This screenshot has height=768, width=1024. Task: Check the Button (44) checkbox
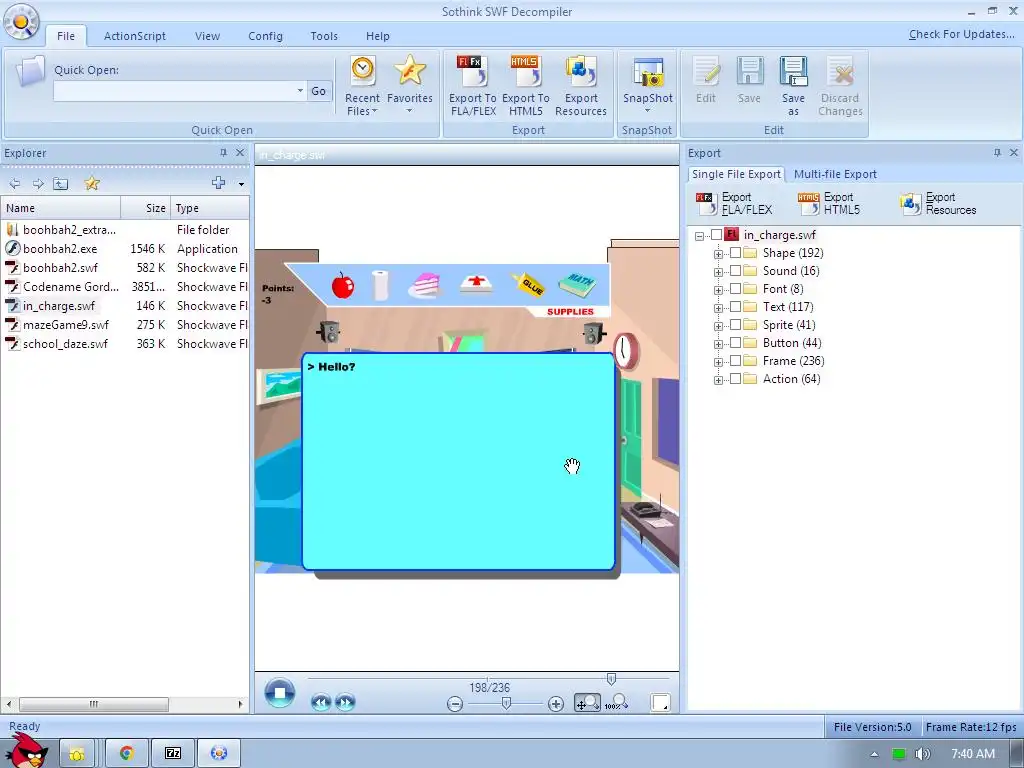[x=735, y=343]
